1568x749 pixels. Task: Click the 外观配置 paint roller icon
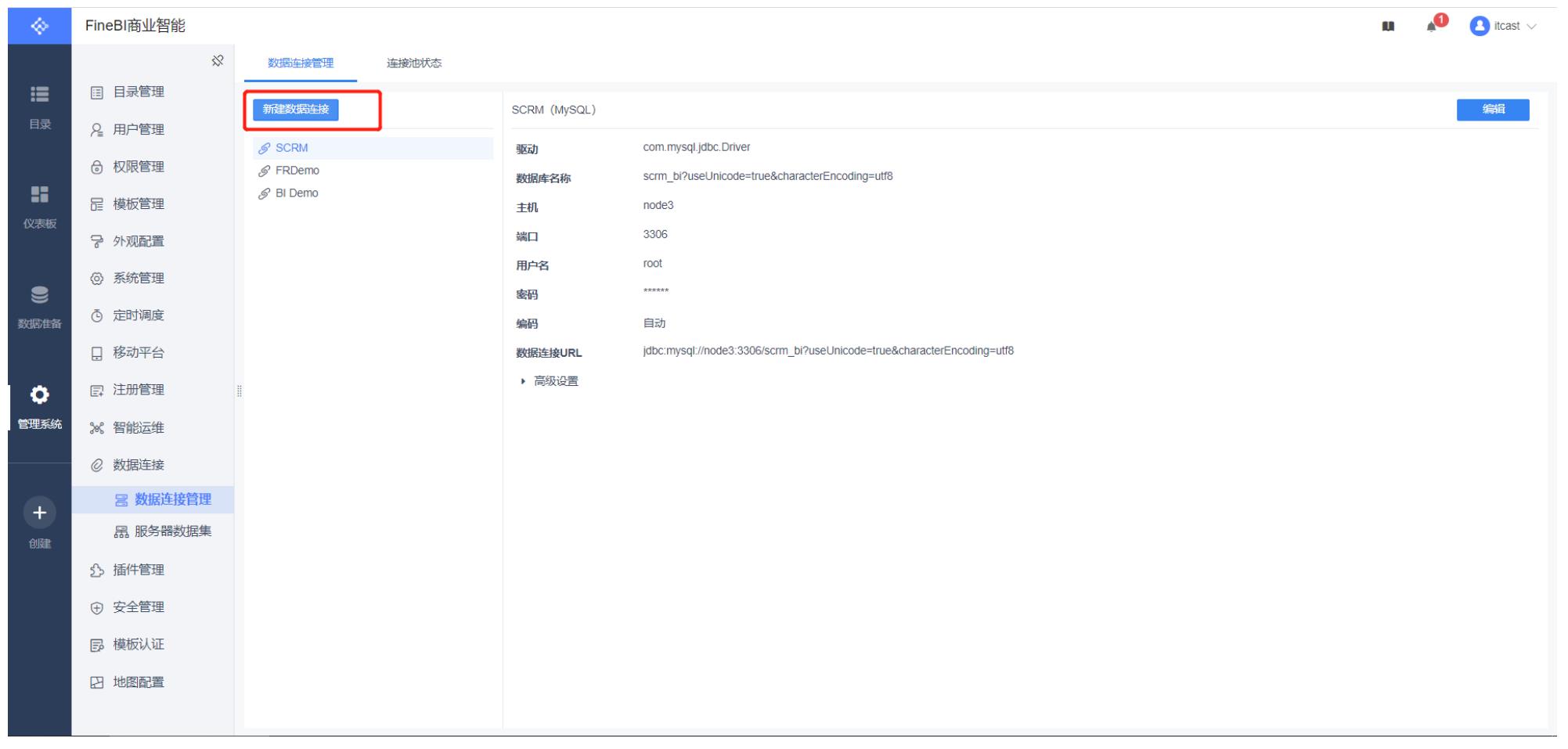coord(97,241)
